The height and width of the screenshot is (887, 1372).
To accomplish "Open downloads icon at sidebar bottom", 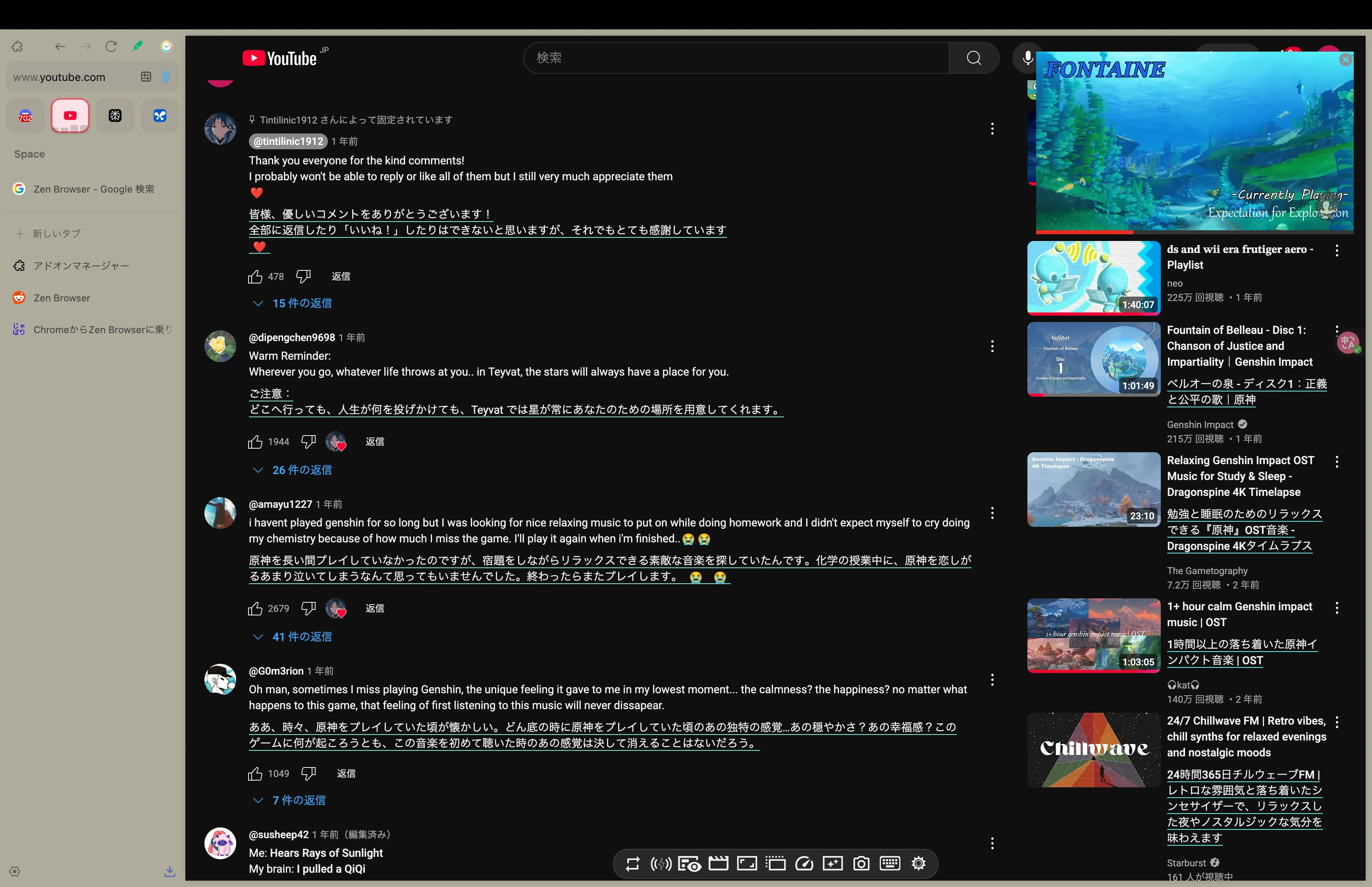I will coord(170,872).
